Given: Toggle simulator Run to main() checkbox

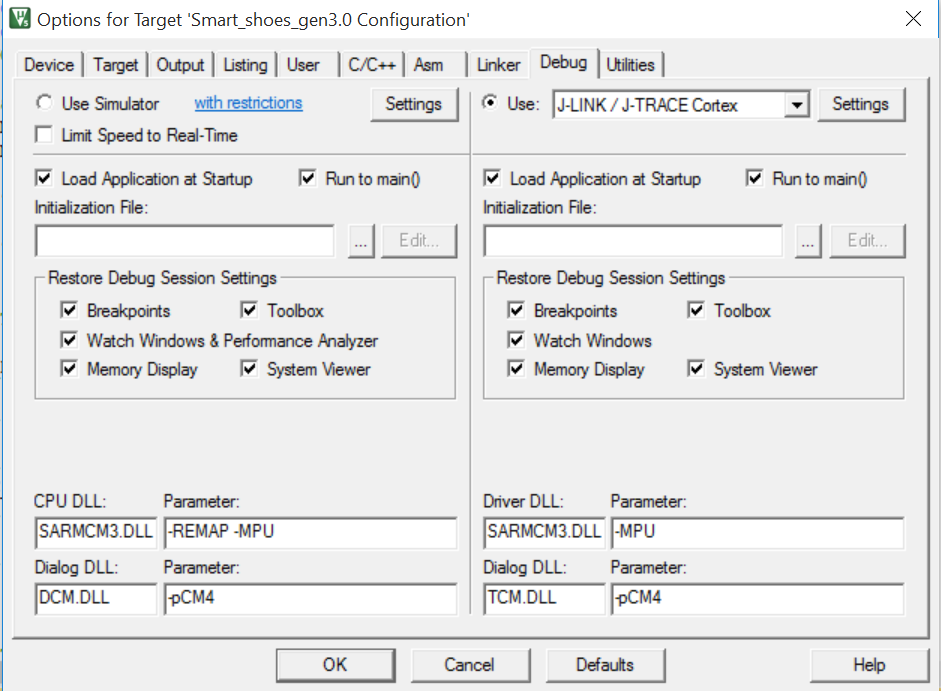Looking at the screenshot, I should pos(307,178).
